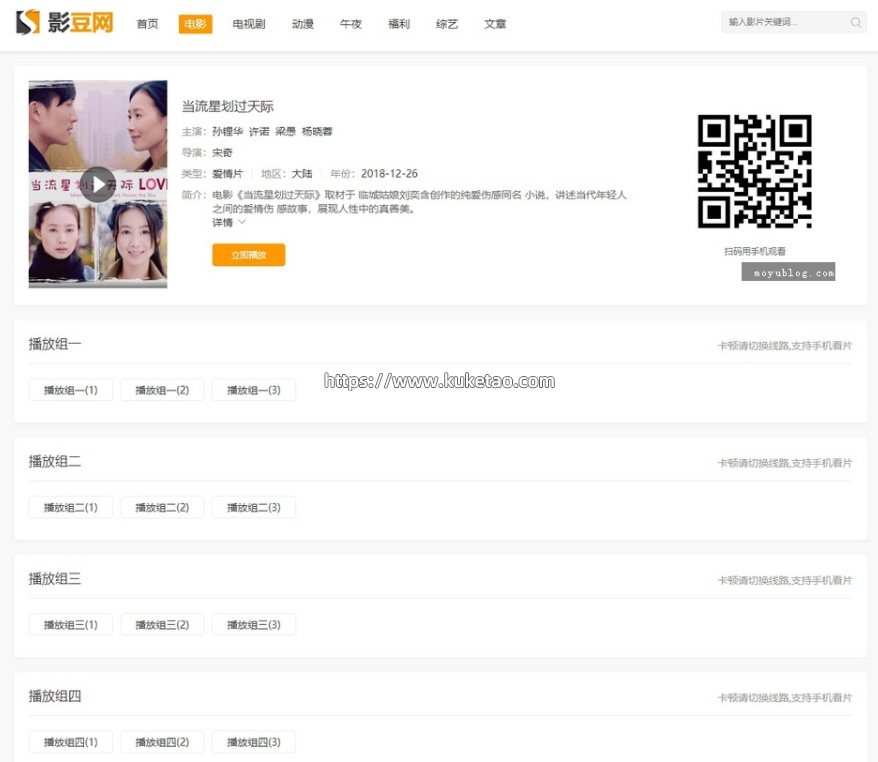The height and width of the screenshot is (762, 878).
Task: Go to the 电视剧 nav tab
Action: [x=249, y=24]
